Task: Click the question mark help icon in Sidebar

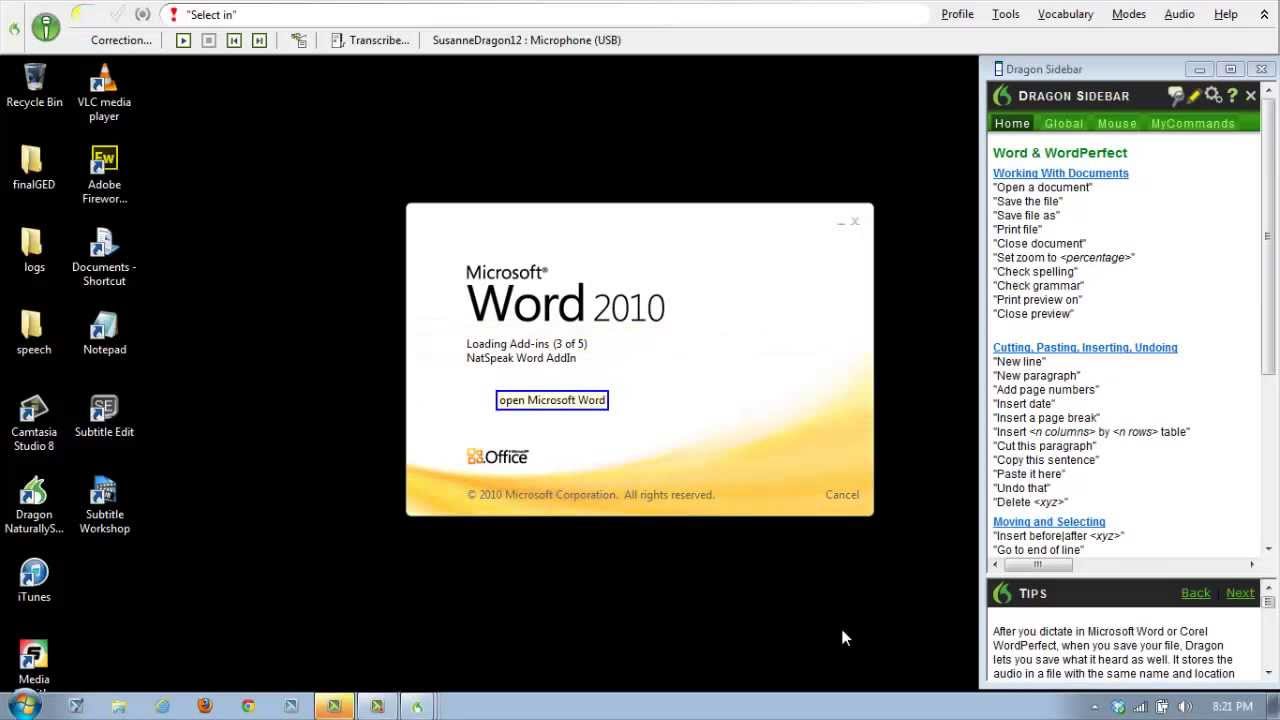Action: [1232, 96]
